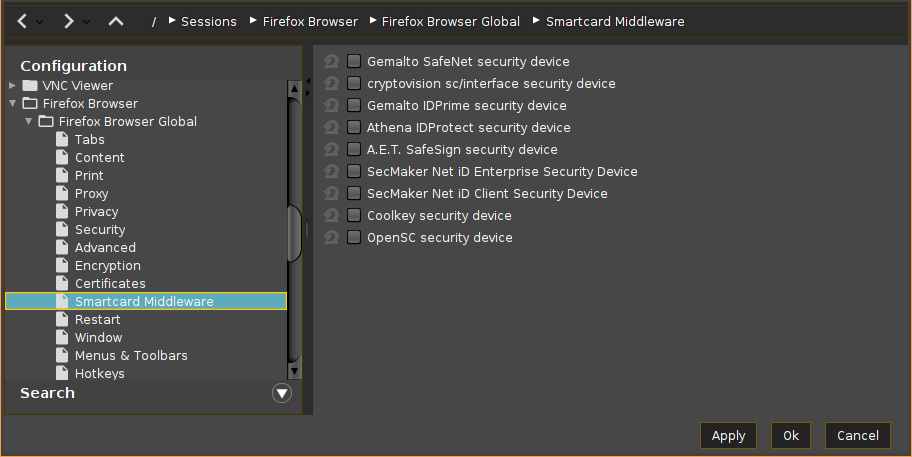Screen dimensions: 912x457
Task: Expand the Search panel arrow
Action: 282,393
